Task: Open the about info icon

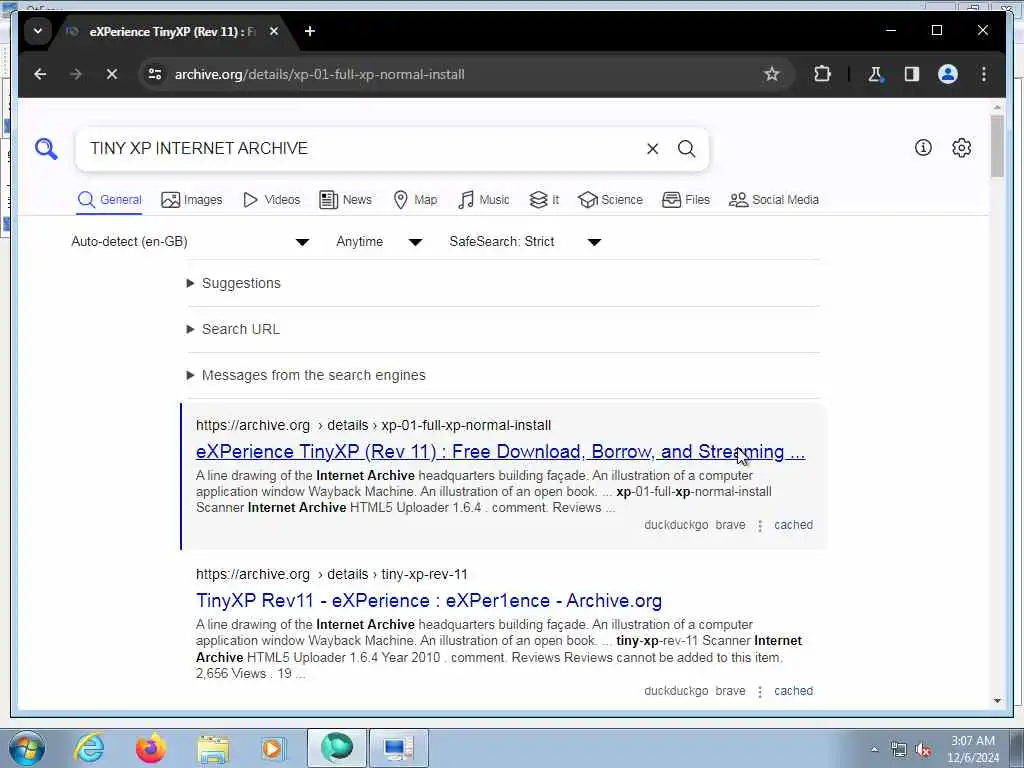Action: click(923, 148)
